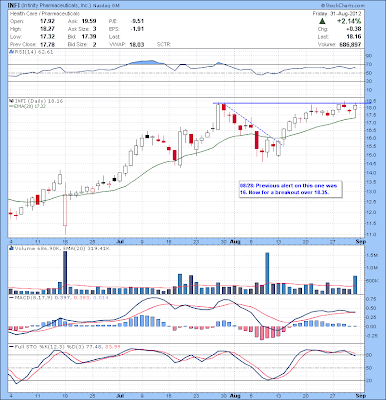This screenshot has height=400, width=386.
Task: Click the +2.14% percent change
Action: (348, 21)
